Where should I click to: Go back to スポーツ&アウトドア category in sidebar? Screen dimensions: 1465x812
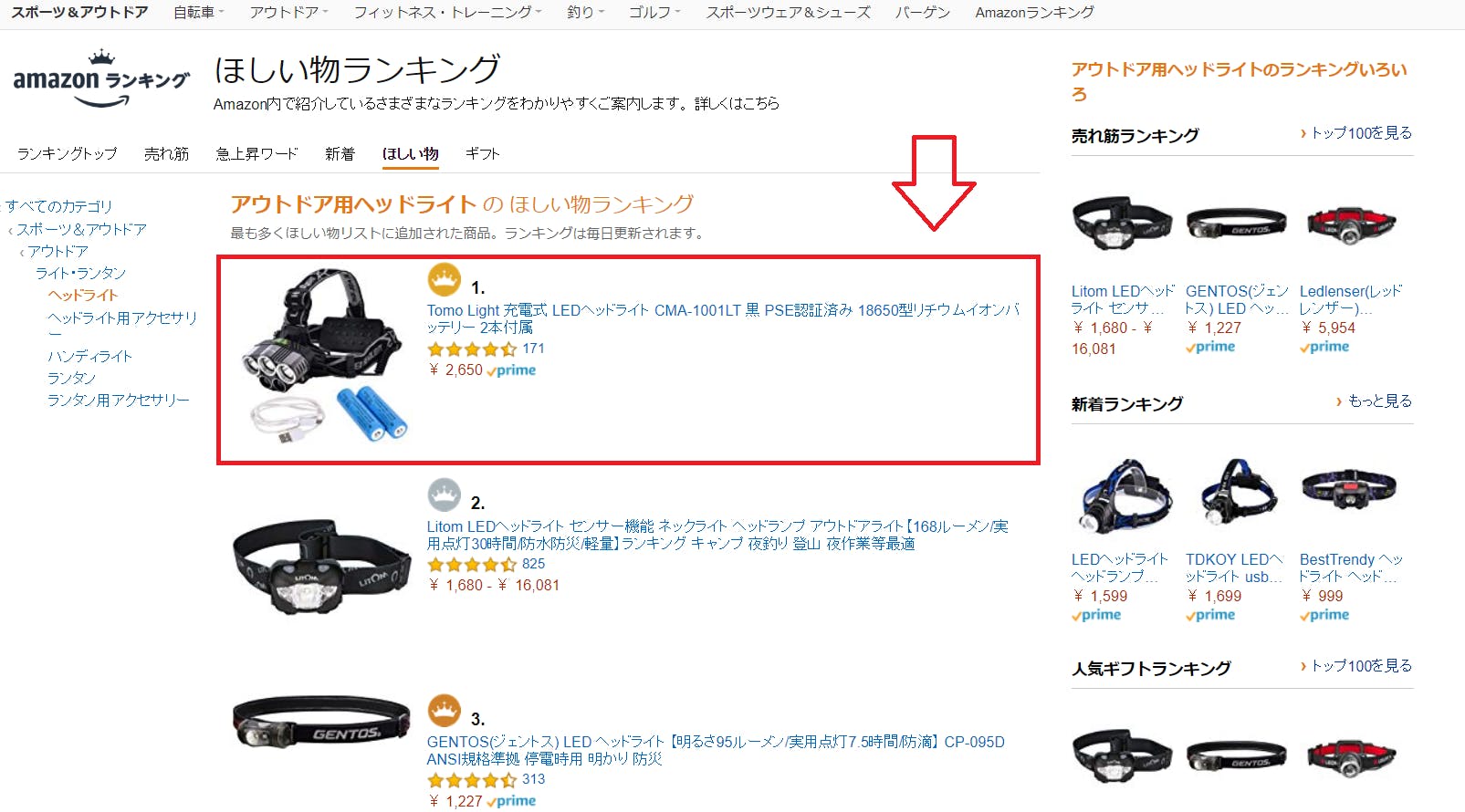tap(81, 229)
